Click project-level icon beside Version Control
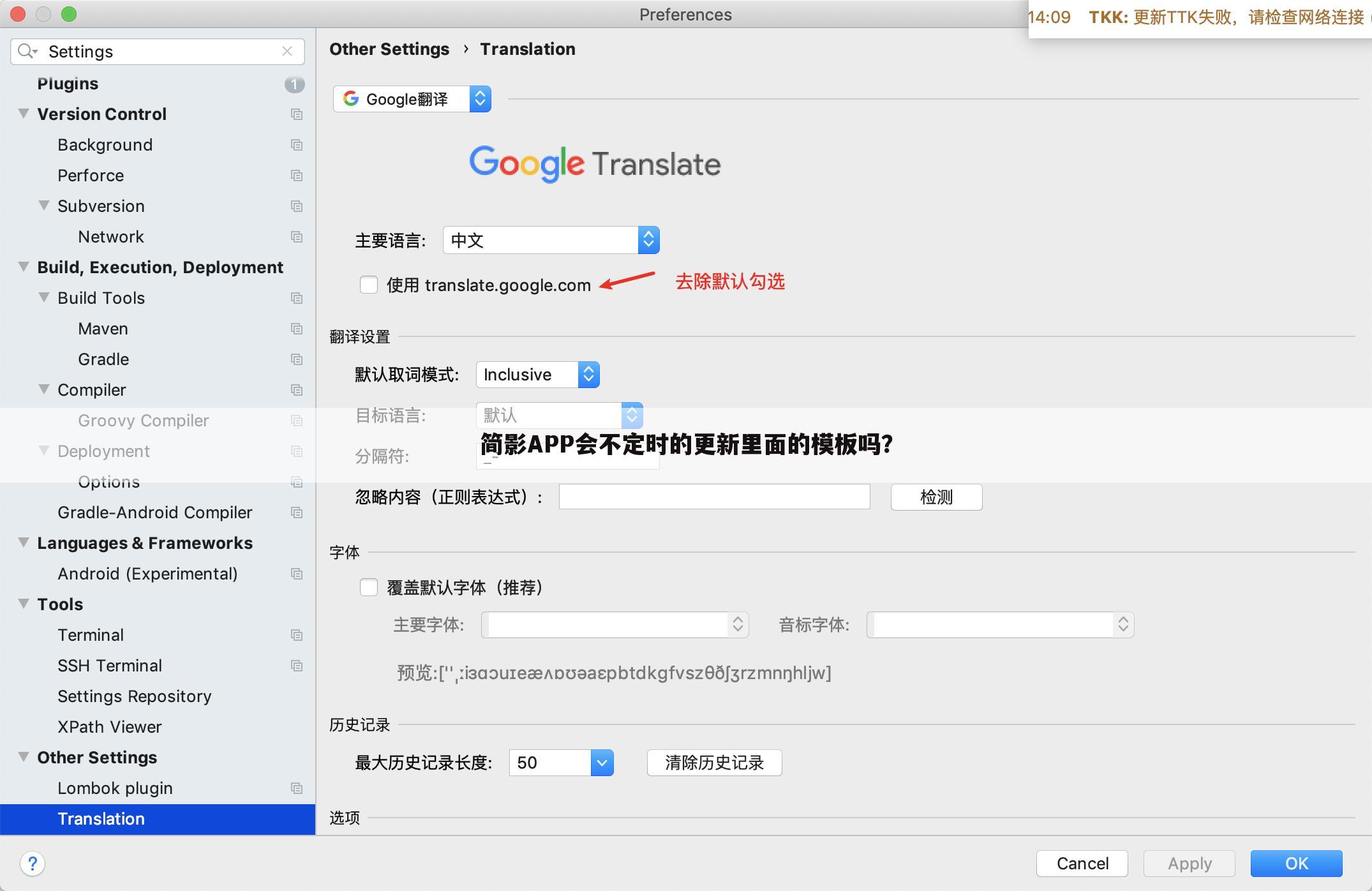Image resolution: width=1372 pixels, height=891 pixels. click(297, 114)
